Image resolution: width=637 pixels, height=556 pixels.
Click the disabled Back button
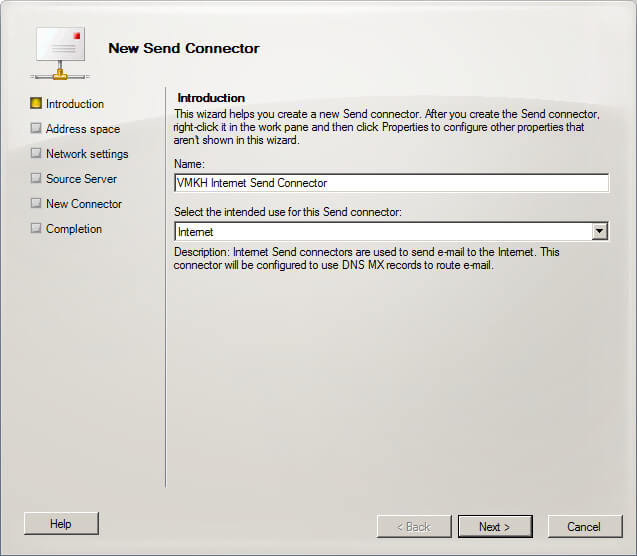point(414,527)
